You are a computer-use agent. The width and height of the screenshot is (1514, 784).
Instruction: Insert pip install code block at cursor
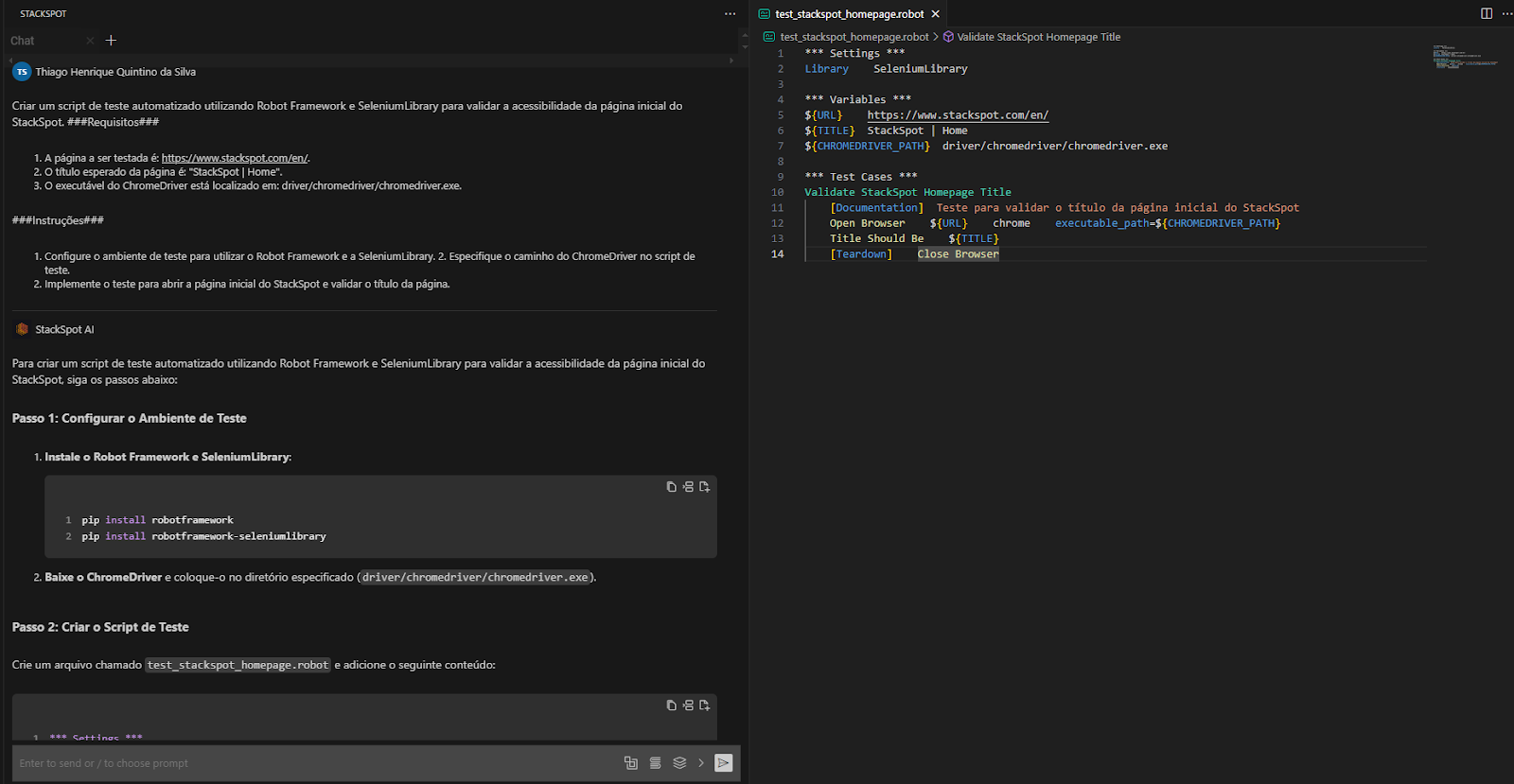point(688,486)
